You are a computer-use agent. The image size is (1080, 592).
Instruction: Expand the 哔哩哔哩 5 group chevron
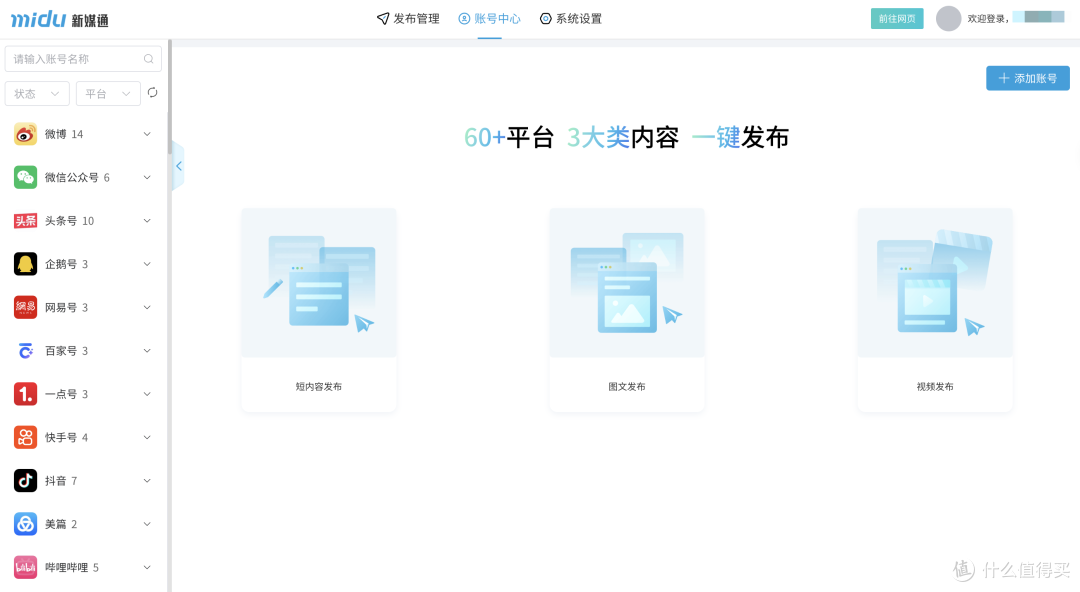coord(147,567)
